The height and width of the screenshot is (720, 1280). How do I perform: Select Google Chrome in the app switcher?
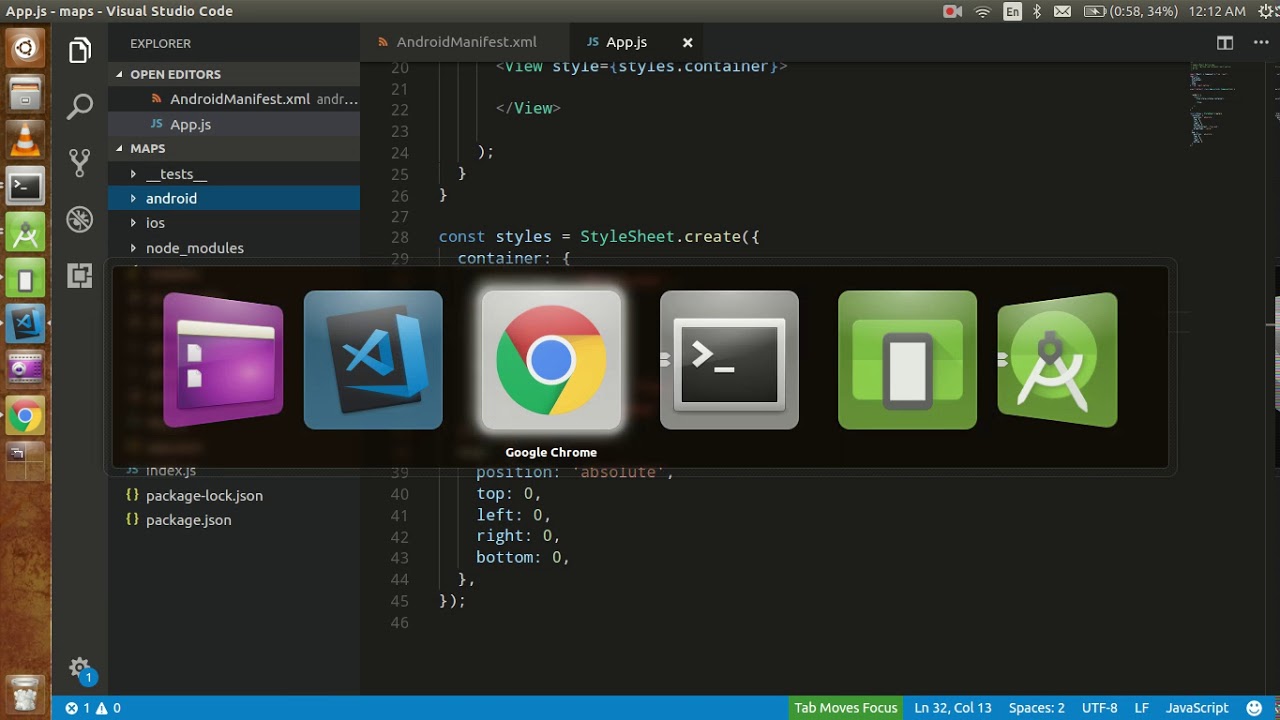tap(551, 360)
